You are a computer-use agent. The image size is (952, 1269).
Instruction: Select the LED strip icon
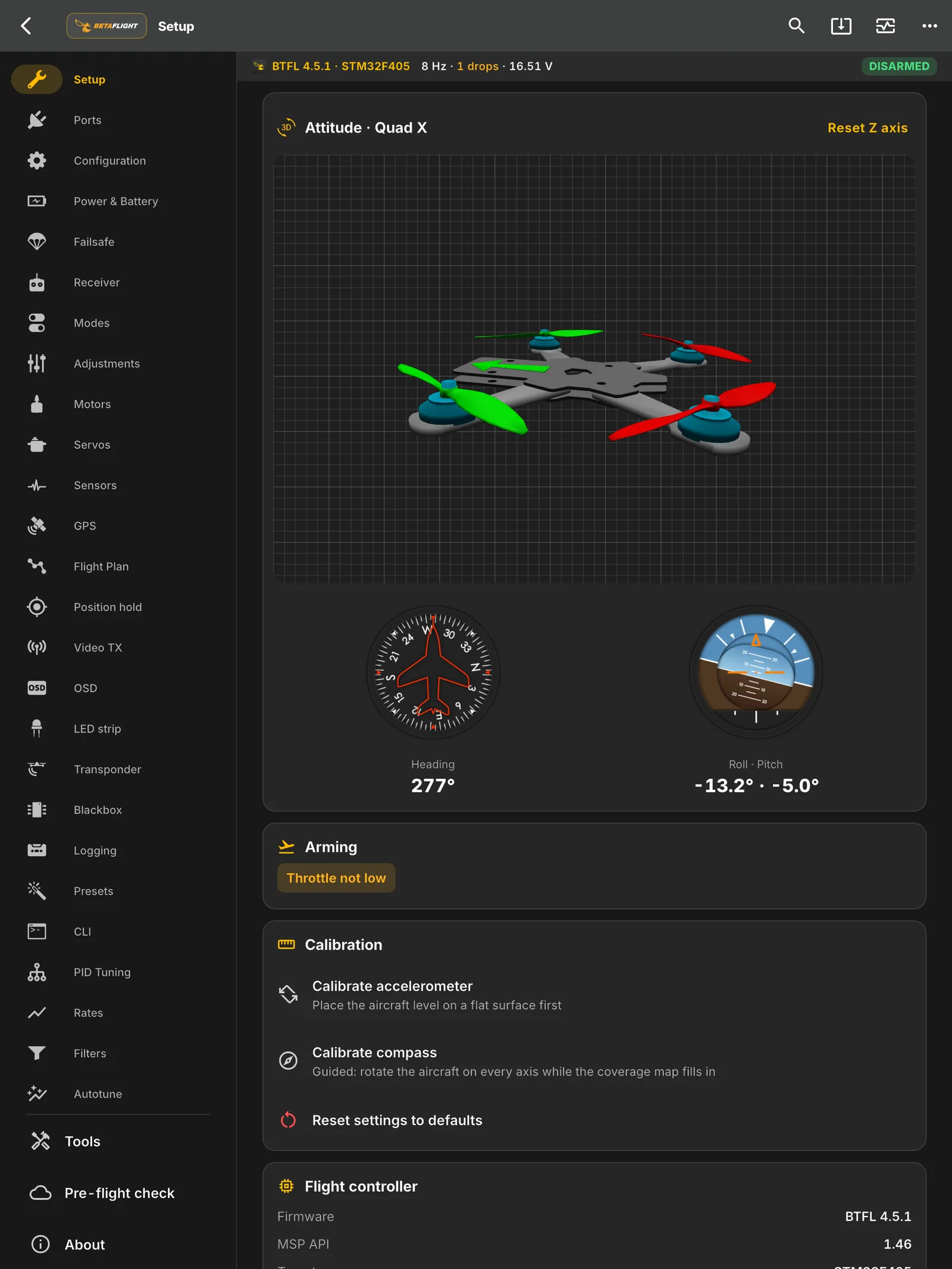37,729
